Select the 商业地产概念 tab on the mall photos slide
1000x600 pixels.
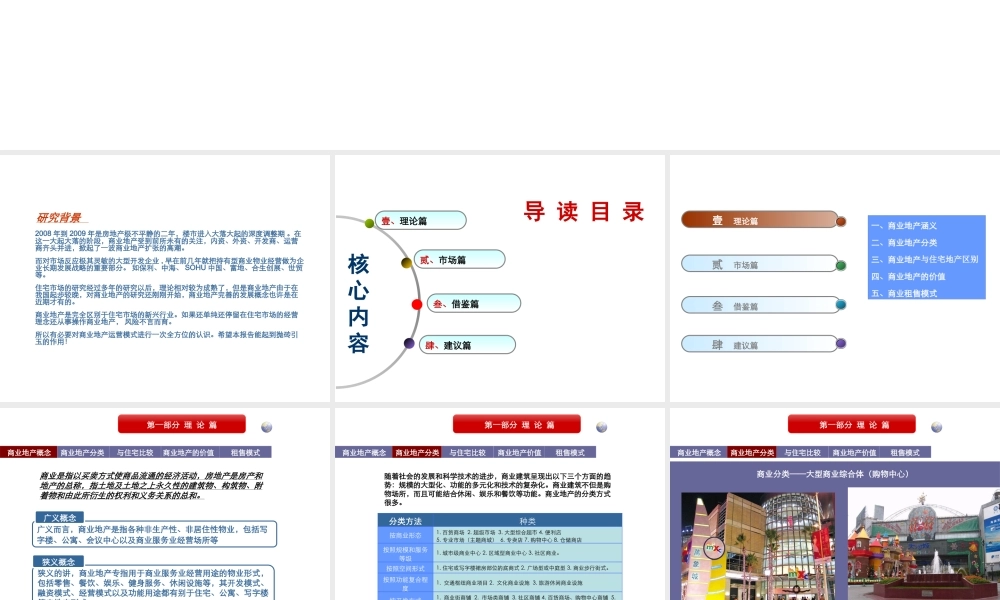(699, 452)
